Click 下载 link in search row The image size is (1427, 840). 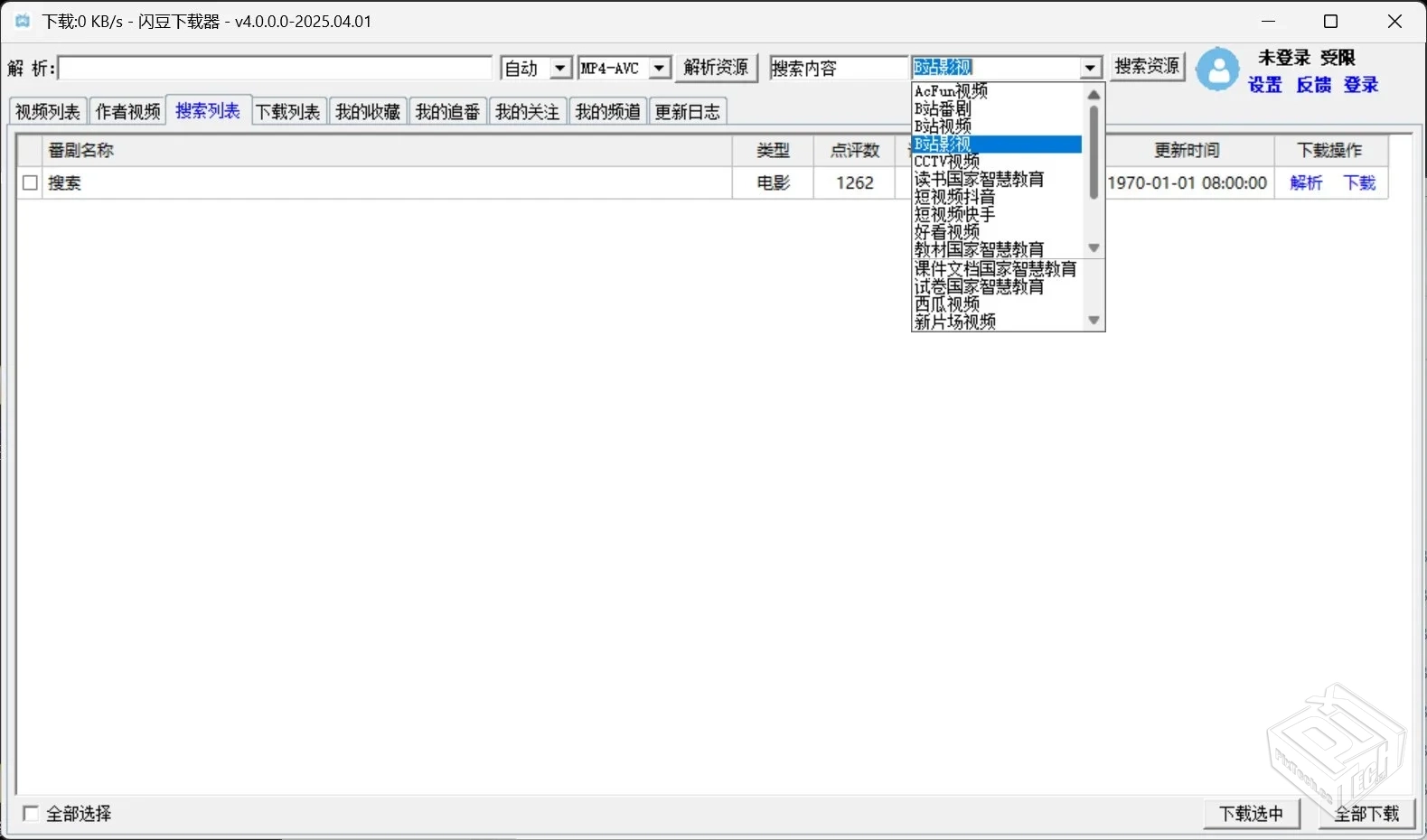1359,182
